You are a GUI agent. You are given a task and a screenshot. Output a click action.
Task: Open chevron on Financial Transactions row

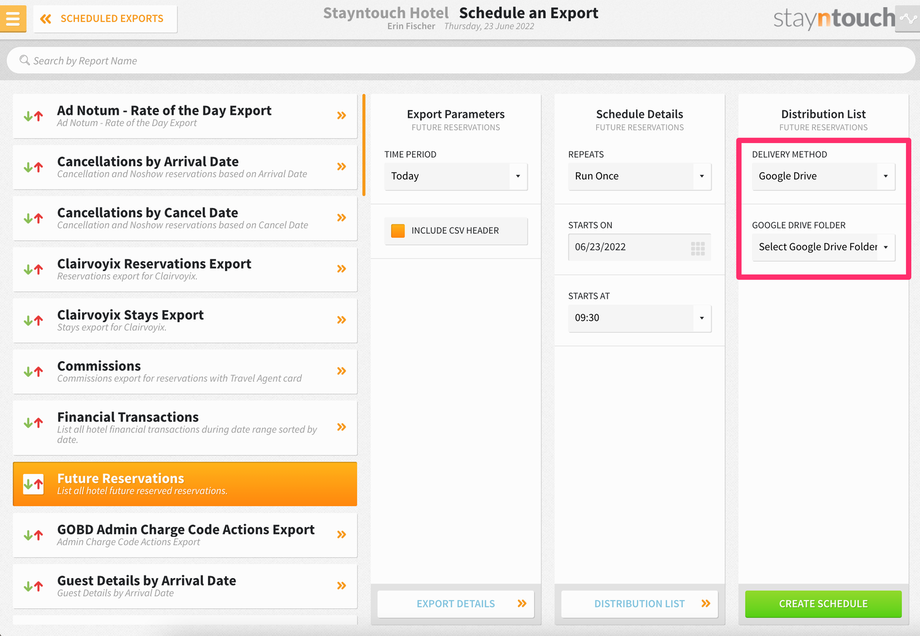coord(341,427)
